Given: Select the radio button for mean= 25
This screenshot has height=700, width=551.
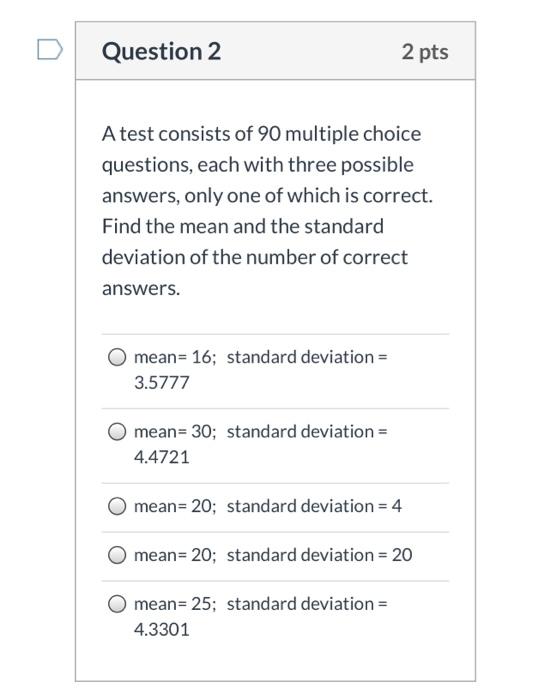Looking at the screenshot, I should pos(117,604).
